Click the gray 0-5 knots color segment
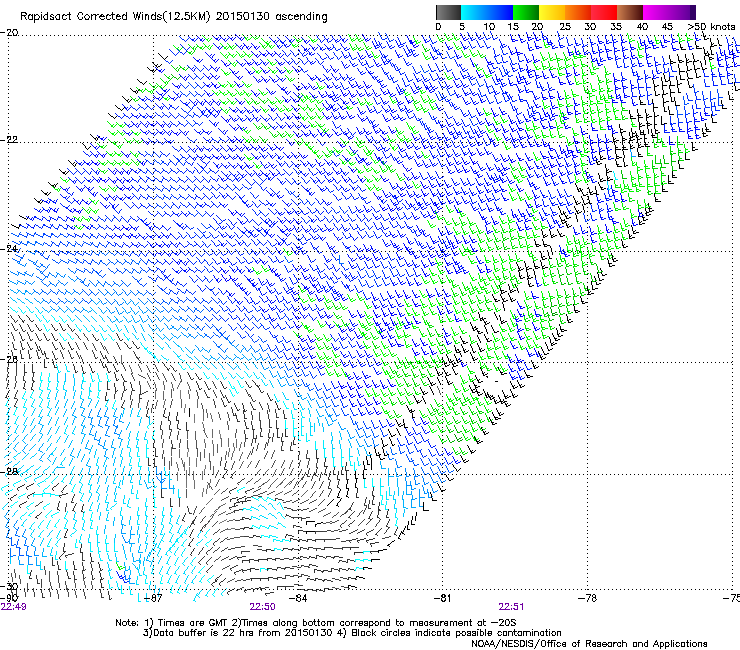This screenshot has width=740, height=650. [448, 12]
